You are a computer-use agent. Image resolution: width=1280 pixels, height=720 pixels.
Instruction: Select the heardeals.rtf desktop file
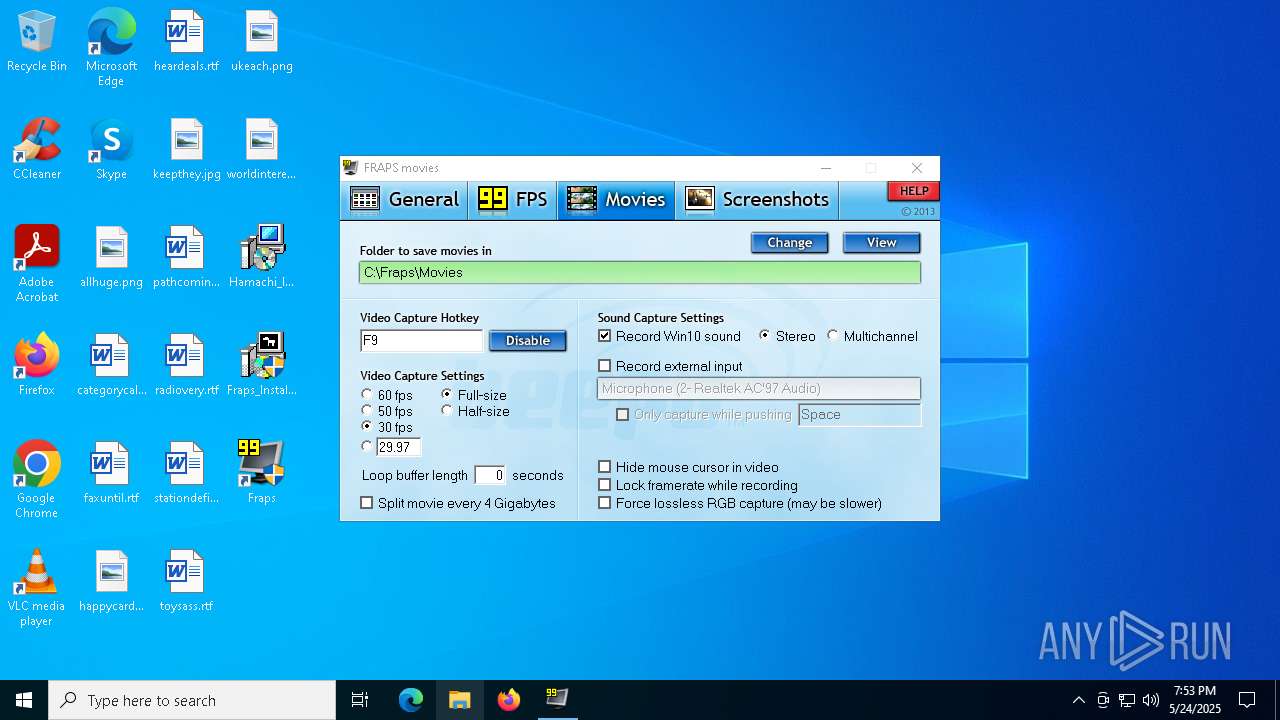(186, 42)
